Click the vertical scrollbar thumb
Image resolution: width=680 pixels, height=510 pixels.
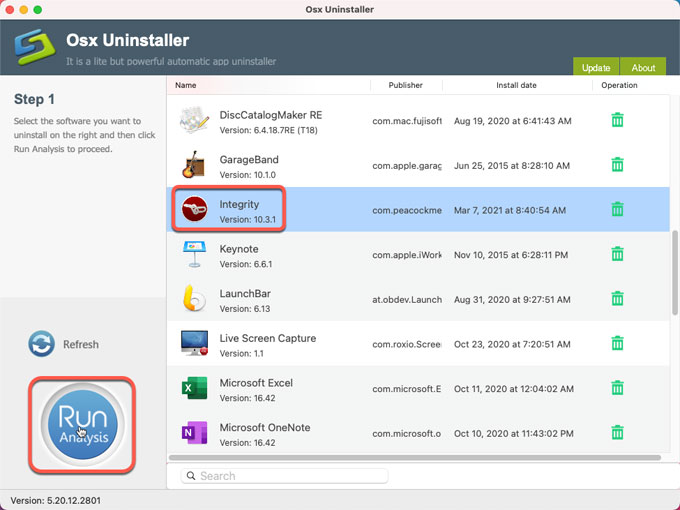click(x=675, y=273)
